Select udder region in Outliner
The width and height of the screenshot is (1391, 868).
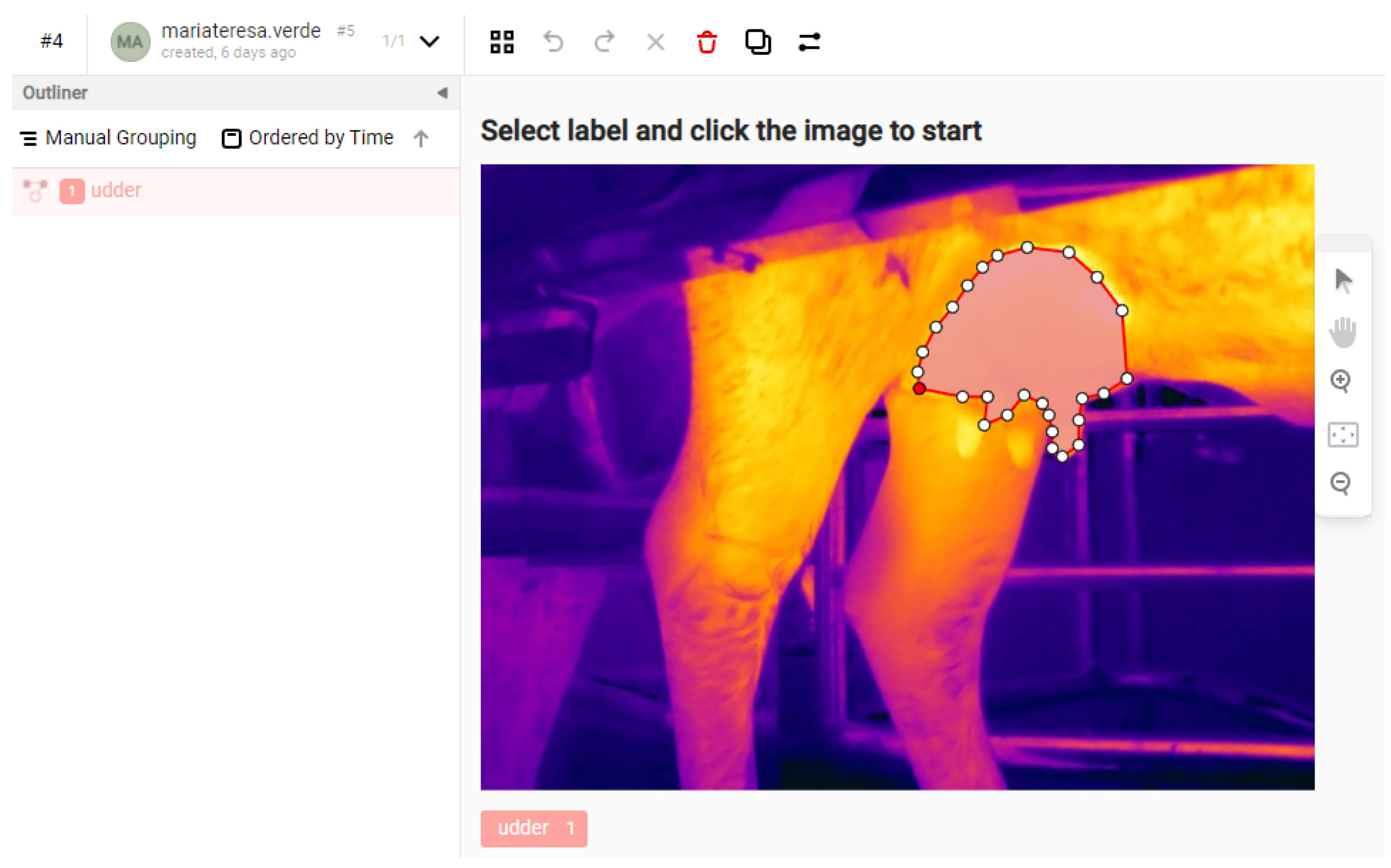(236, 192)
